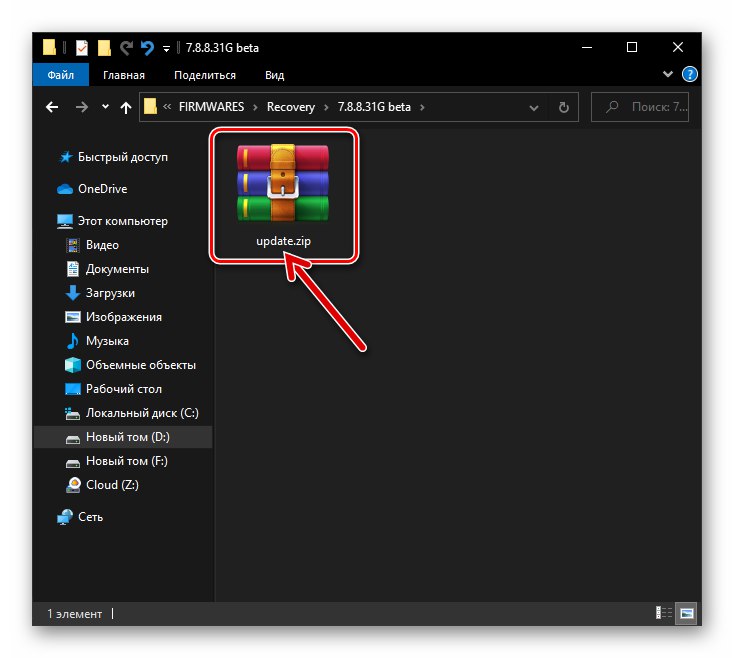Open the Поделиться ribbon tab

pyautogui.click(x=205, y=75)
